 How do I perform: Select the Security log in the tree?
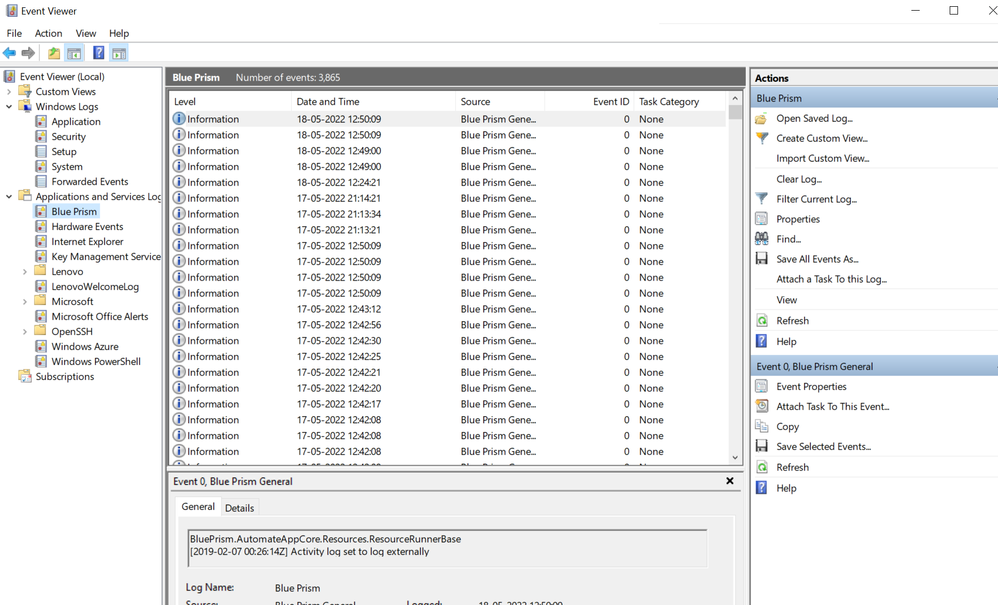[68, 137]
